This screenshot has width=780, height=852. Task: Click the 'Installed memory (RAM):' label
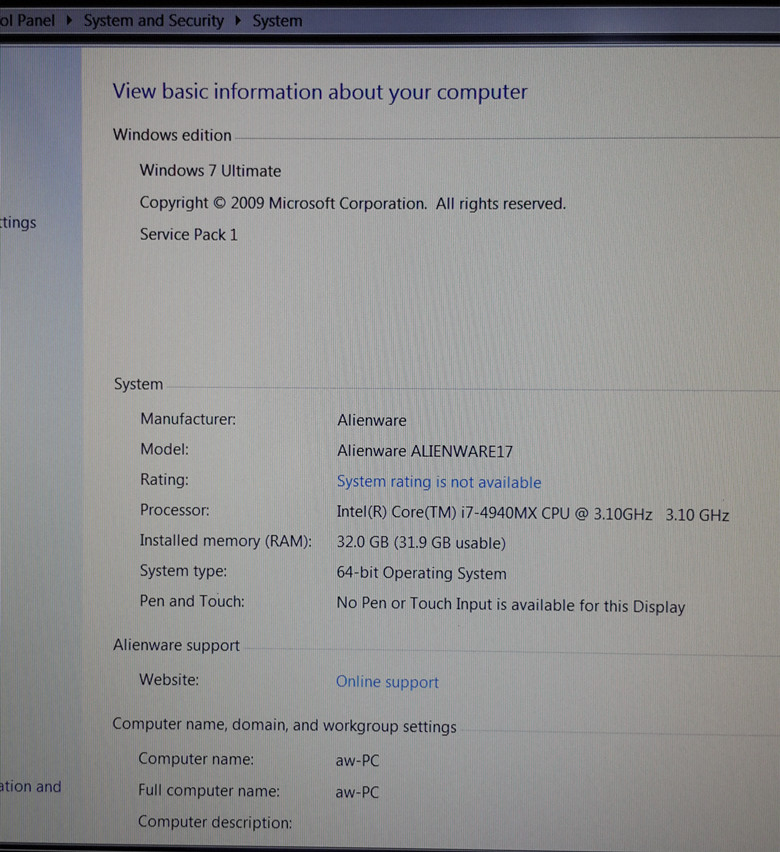226,541
